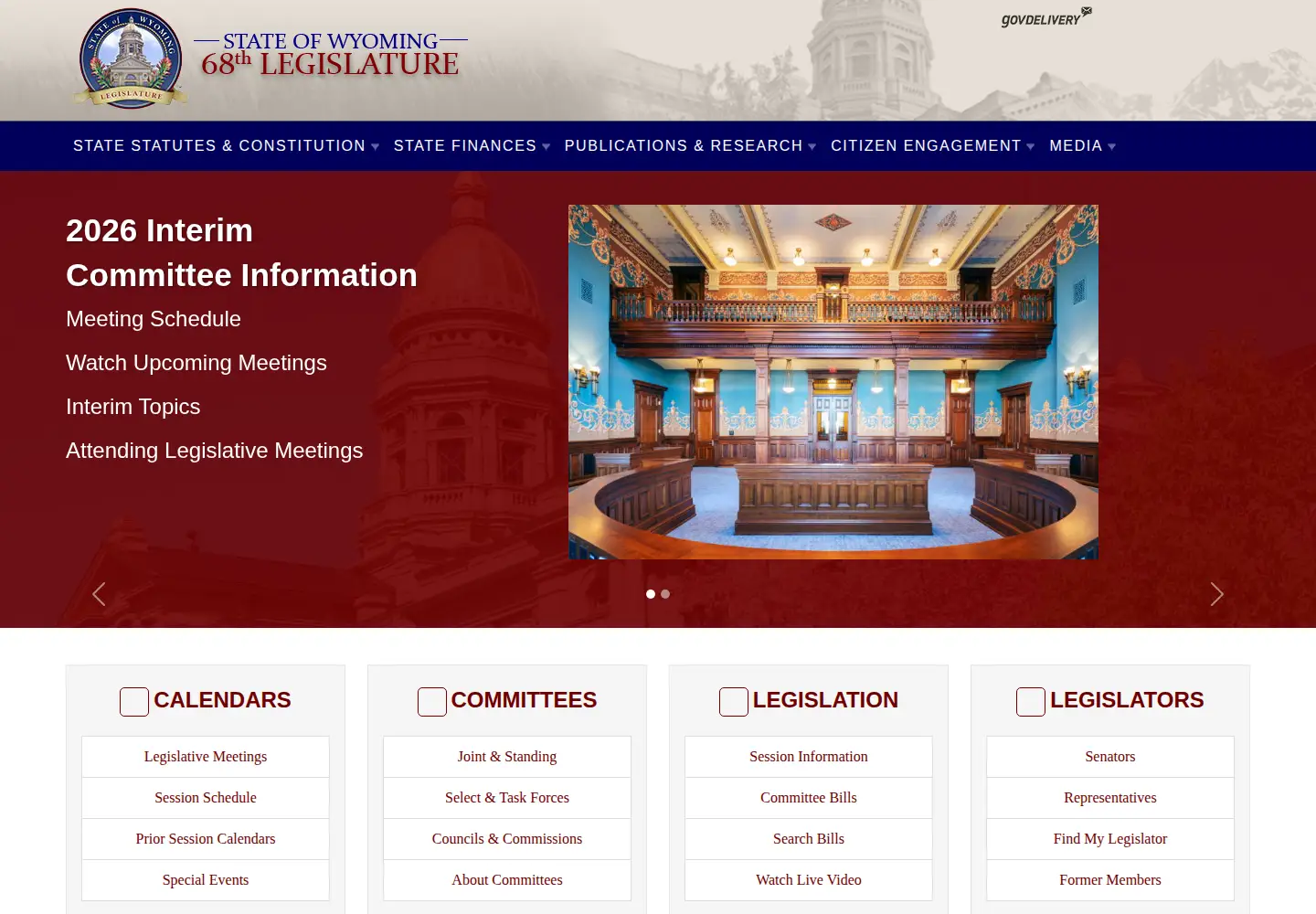This screenshot has width=1316, height=914.
Task: Click the icon beside the COMMITTEES heading
Action: coord(432,701)
